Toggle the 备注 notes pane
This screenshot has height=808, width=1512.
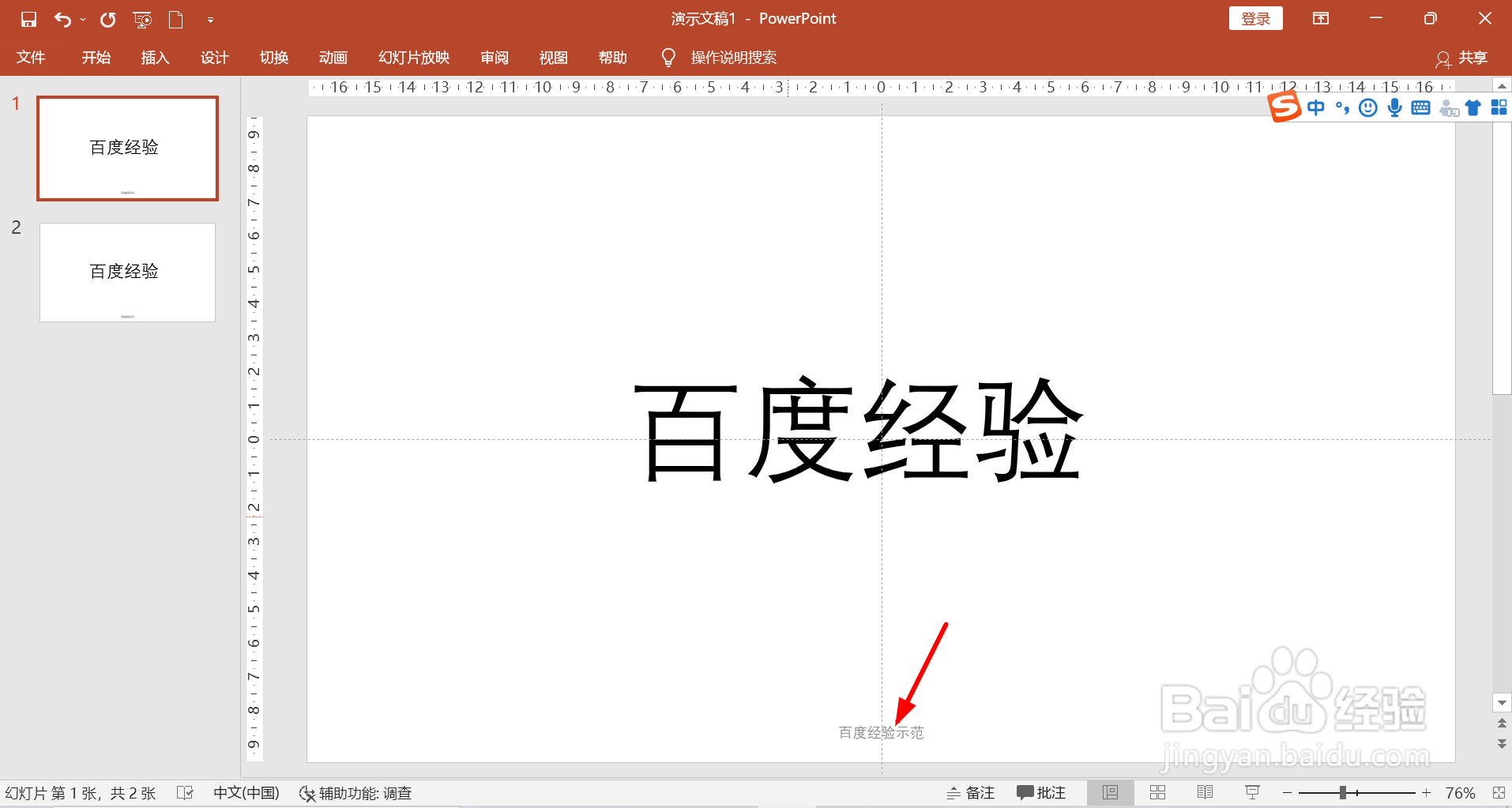971,793
